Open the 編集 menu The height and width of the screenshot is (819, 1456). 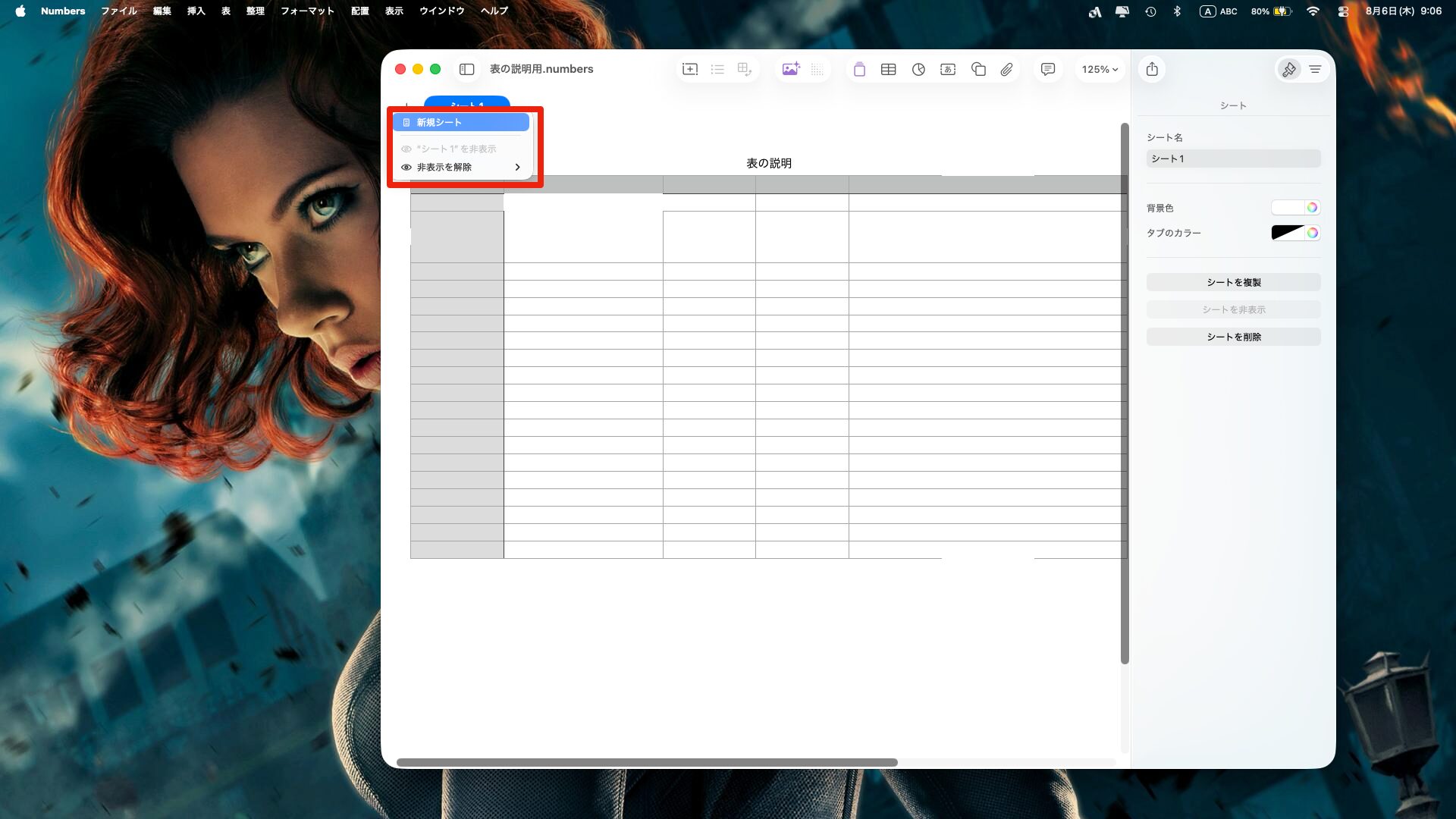162,11
